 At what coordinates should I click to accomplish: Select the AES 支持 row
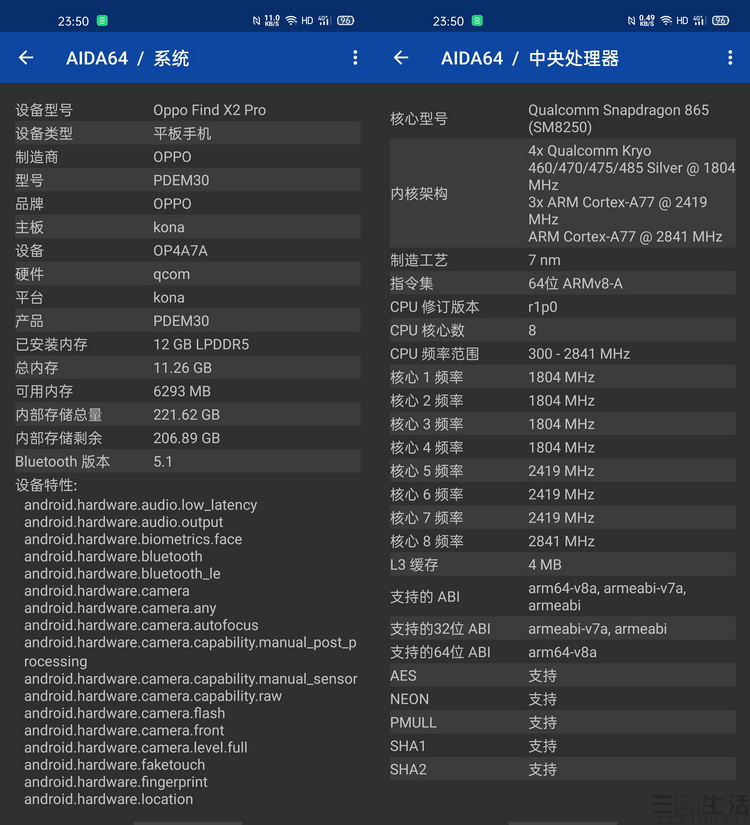pos(563,676)
